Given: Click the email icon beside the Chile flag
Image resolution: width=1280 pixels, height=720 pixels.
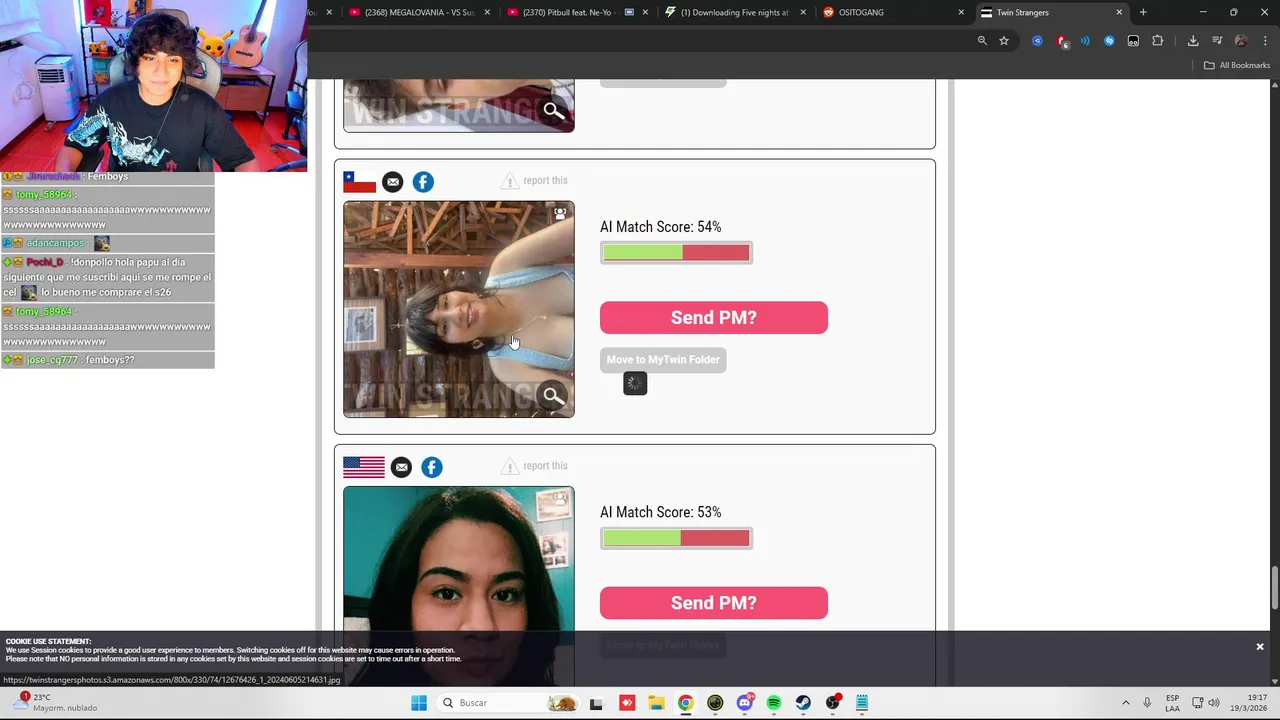Looking at the screenshot, I should pos(392,182).
